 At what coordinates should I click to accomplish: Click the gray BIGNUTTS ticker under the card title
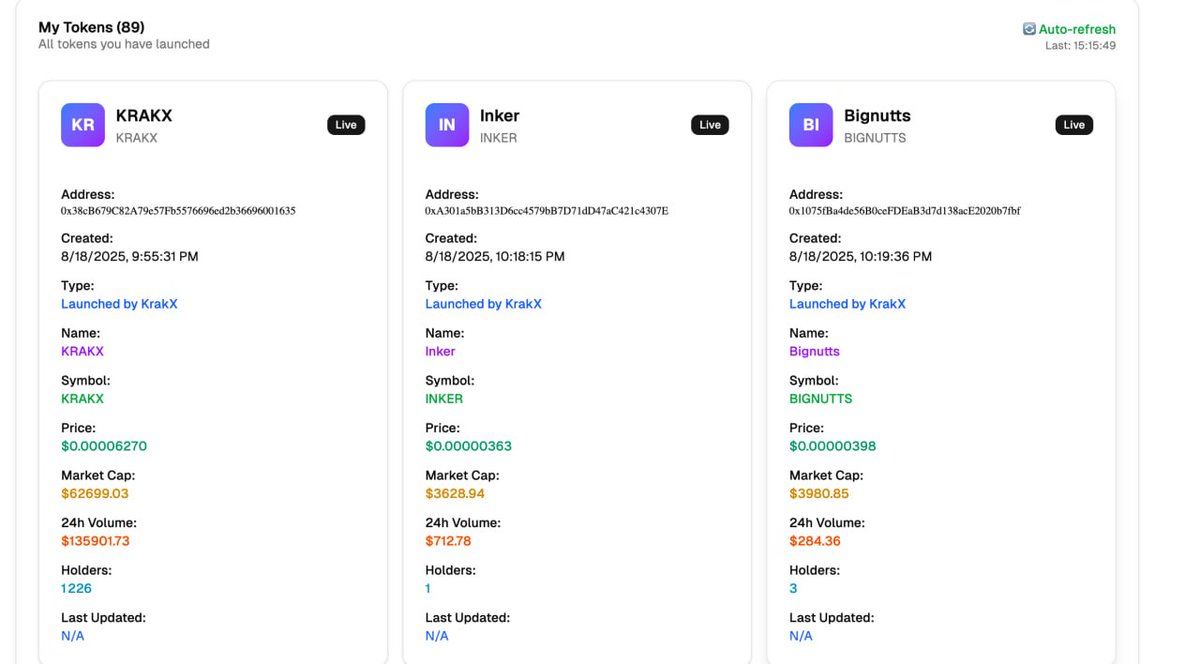[875, 138]
